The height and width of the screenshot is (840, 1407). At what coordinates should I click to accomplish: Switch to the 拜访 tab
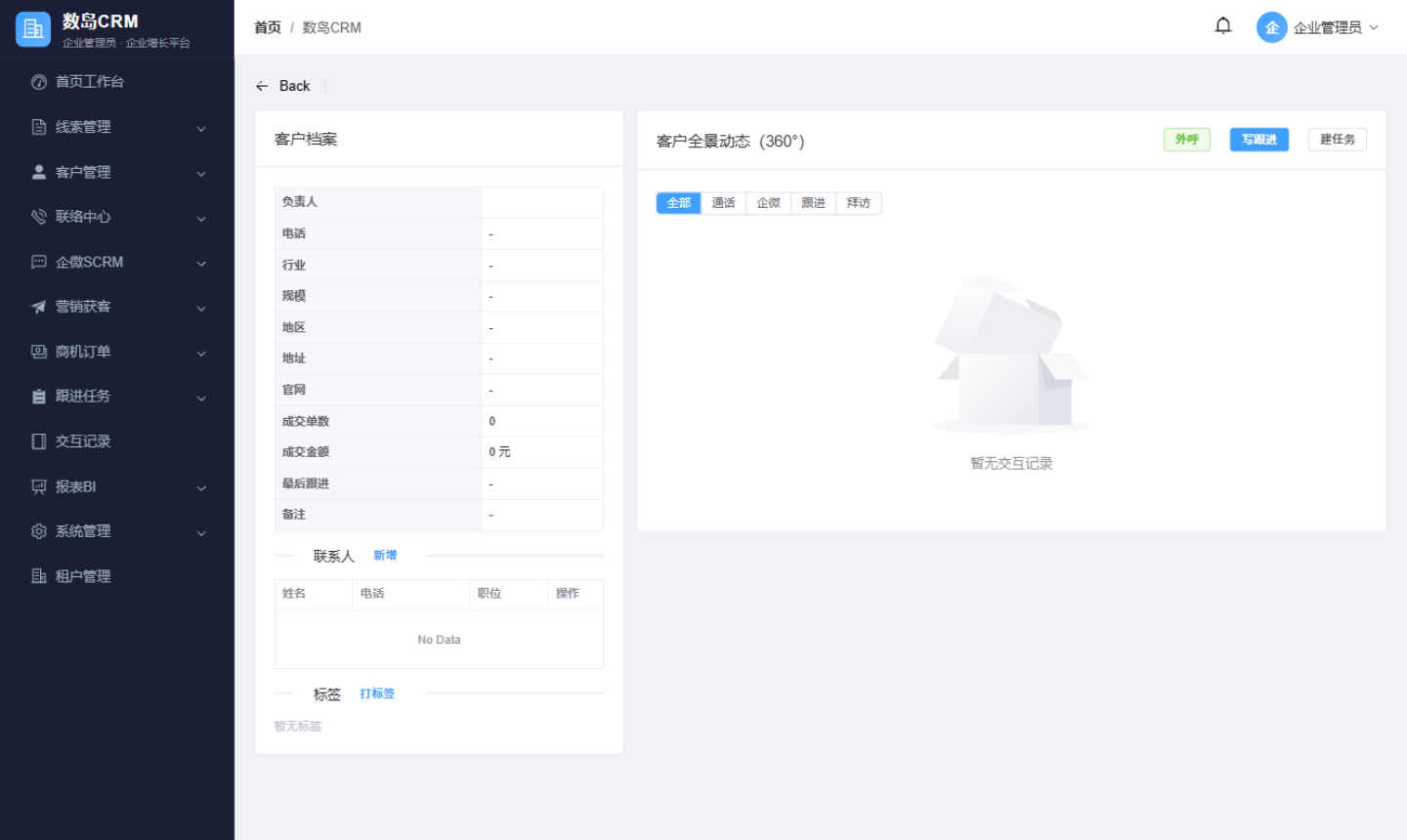tap(859, 203)
